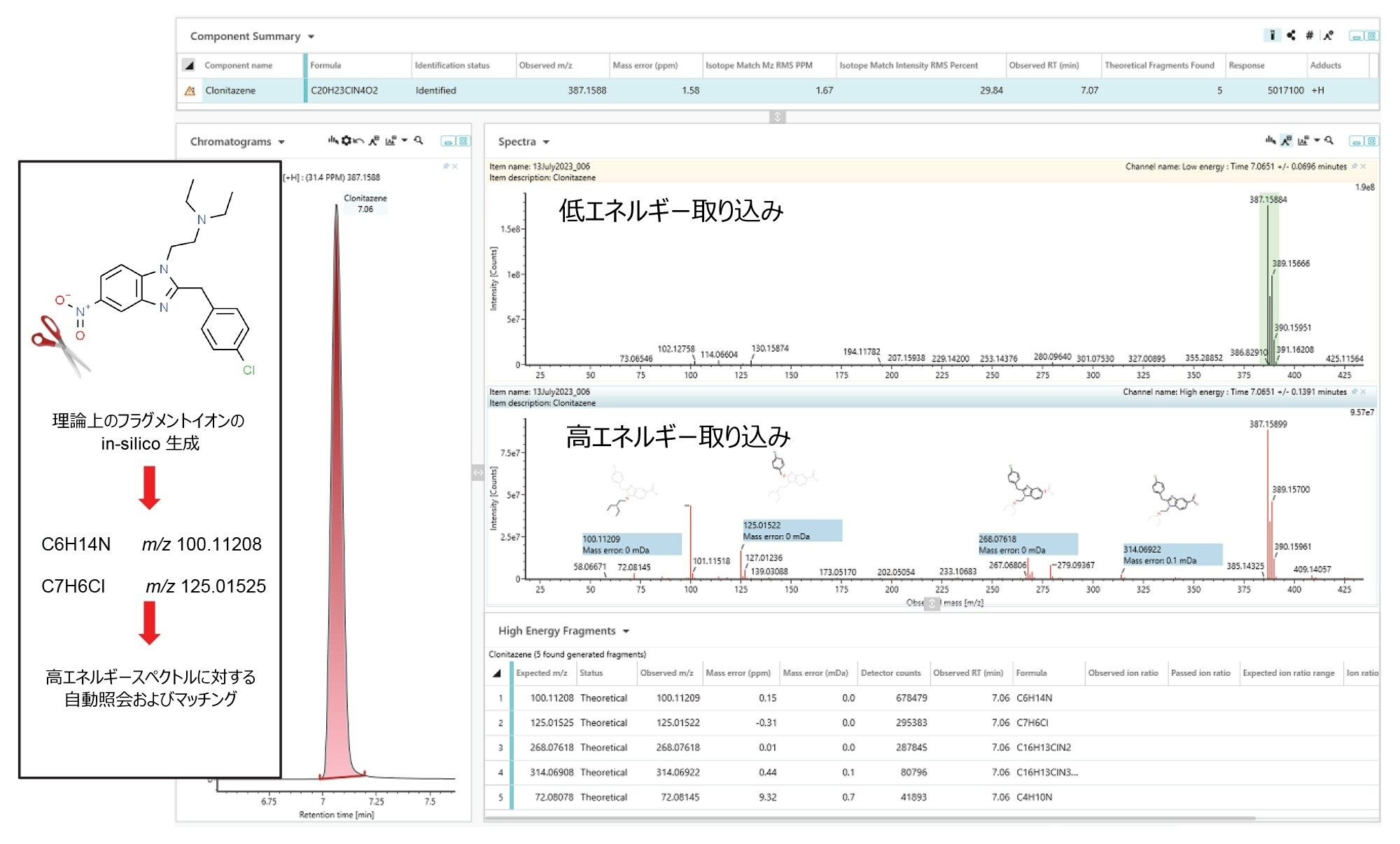The image size is (1400, 844).
Task: Click the 314.06922 fragment label in High energy spectrum
Action: click(1172, 555)
